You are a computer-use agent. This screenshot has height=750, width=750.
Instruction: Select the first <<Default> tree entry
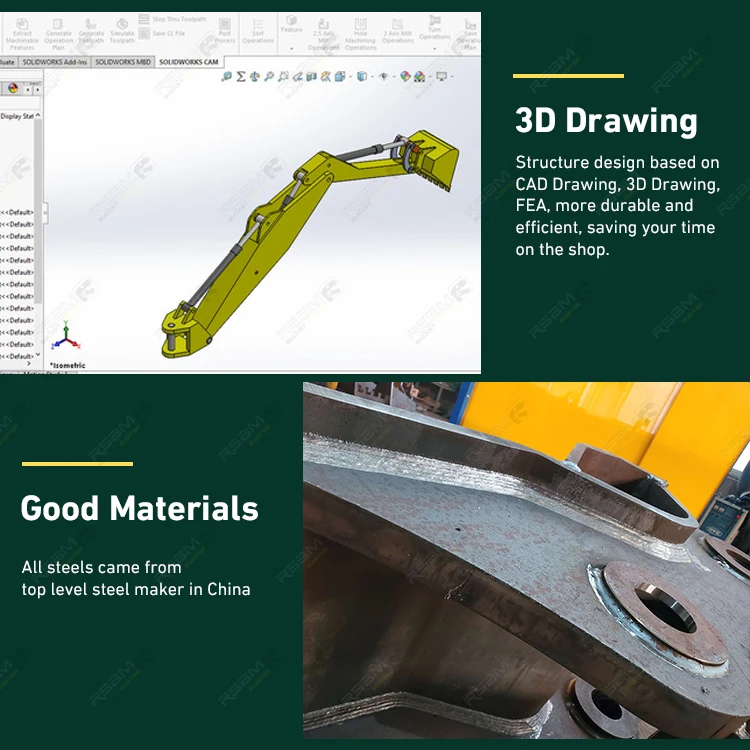point(17,212)
